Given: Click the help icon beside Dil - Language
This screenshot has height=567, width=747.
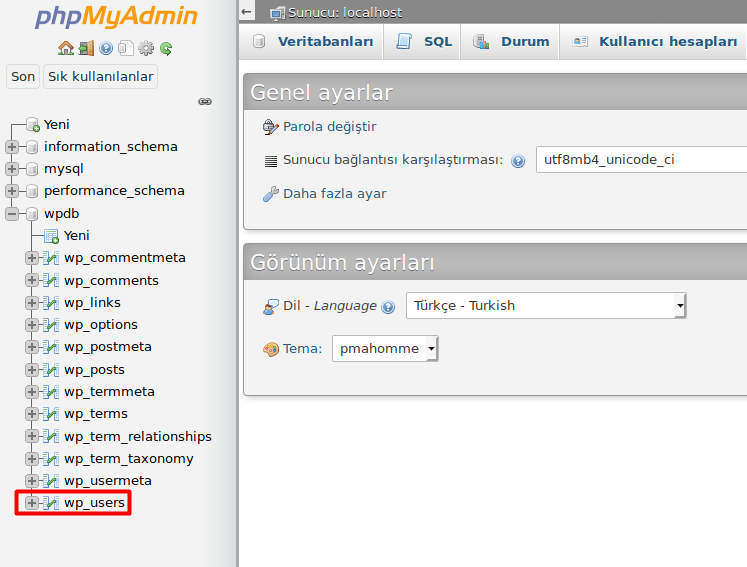Looking at the screenshot, I should 388,307.
